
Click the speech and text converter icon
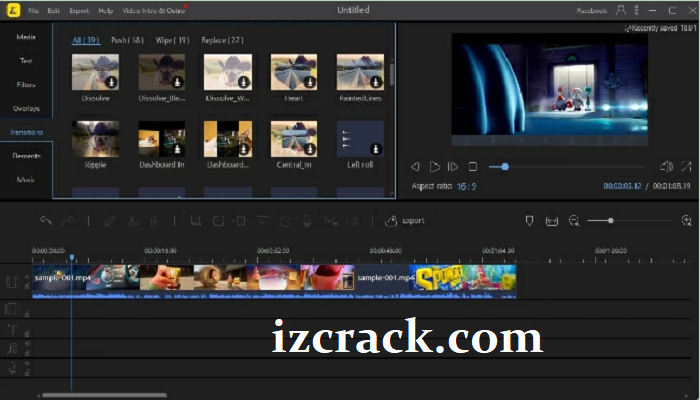pos(330,221)
